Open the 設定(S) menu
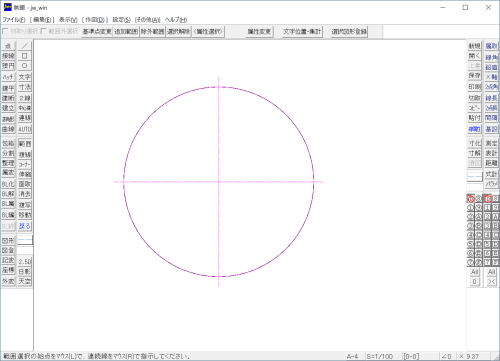500x361 pixels. [121, 20]
